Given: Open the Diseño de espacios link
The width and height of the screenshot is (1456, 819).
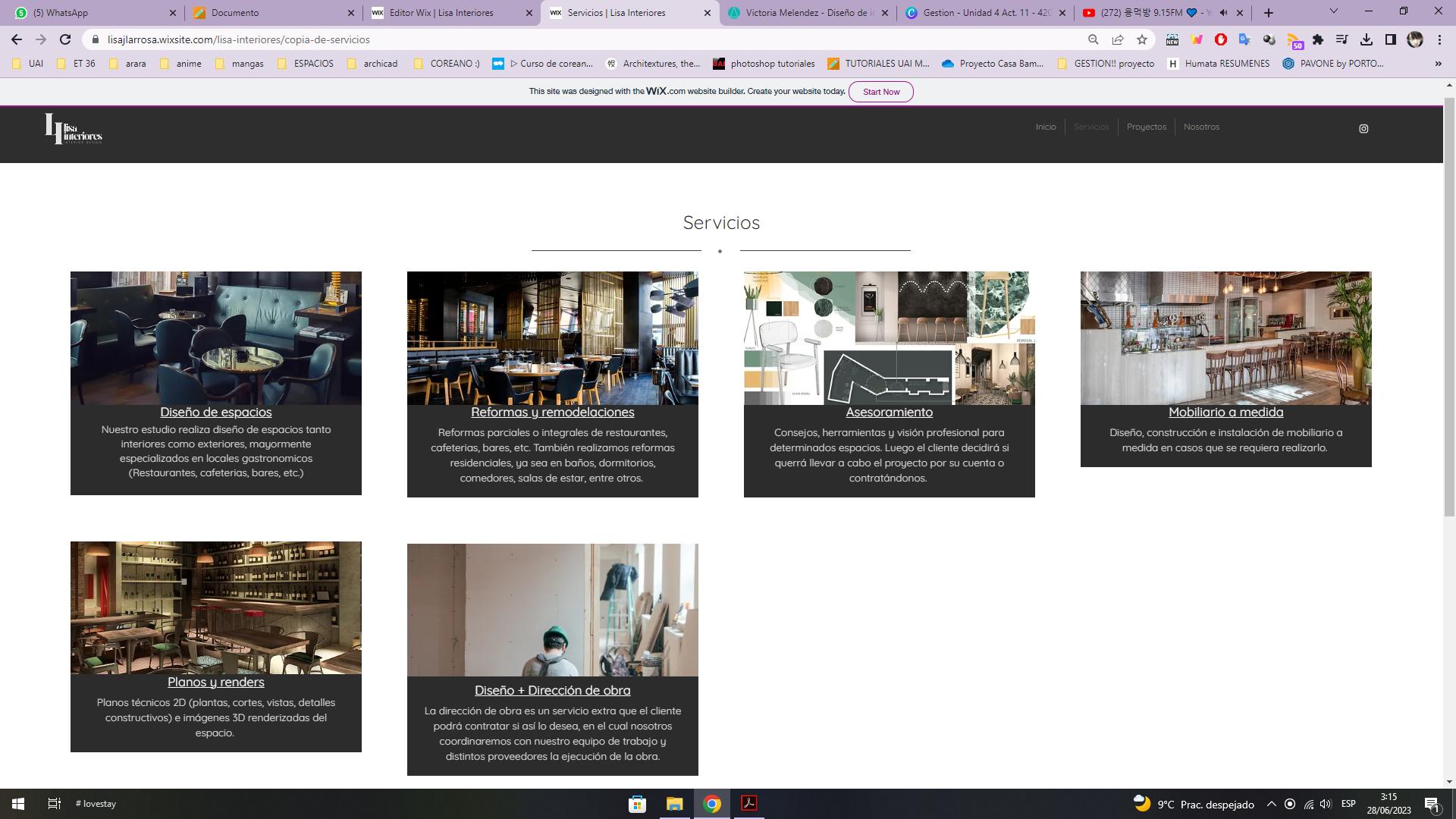Looking at the screenshot, I should tap(215, 413).
